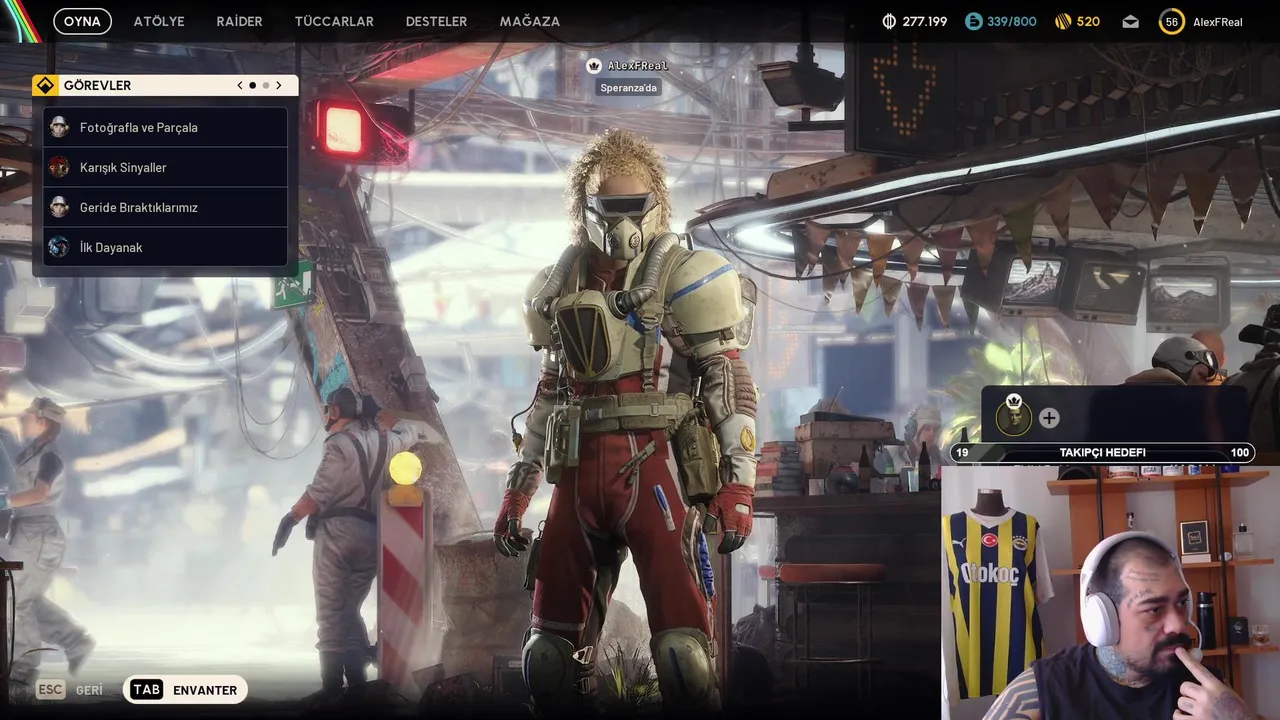Click the Fotoğrafla ve Parçala quest giver portrait

click(x=59, y=127)
